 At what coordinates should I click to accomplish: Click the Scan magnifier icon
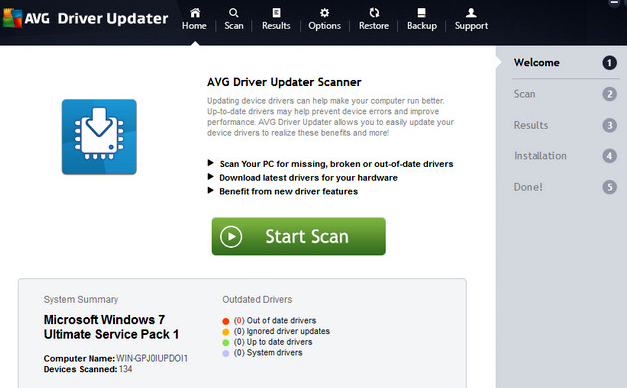(234, 13)
